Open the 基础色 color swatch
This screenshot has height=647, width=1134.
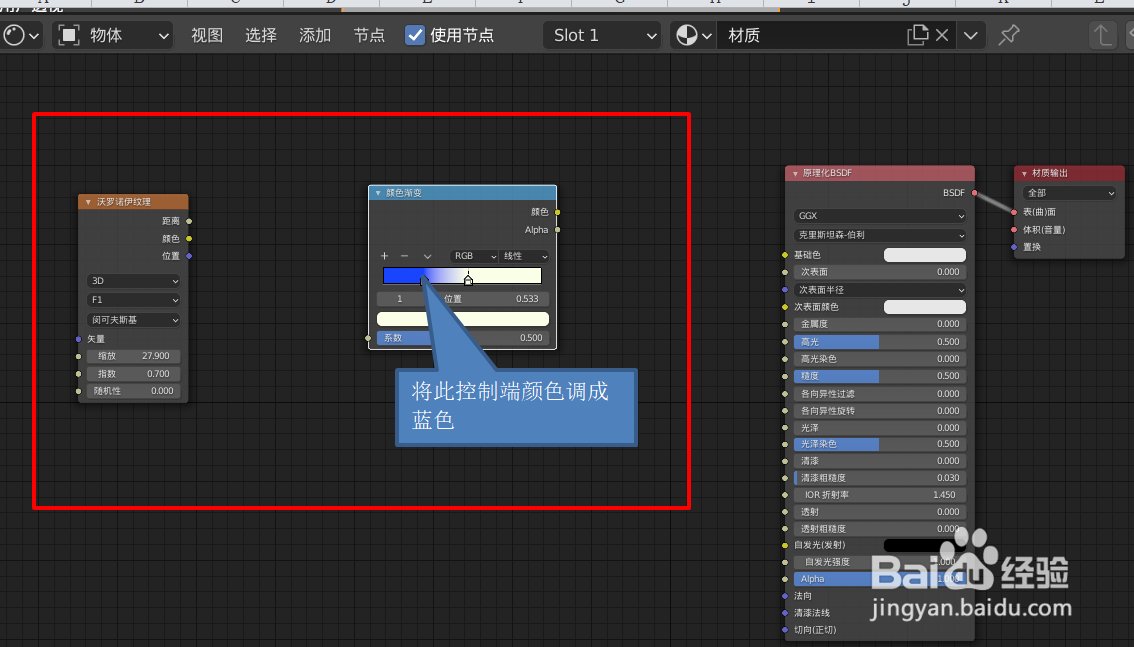927,254
